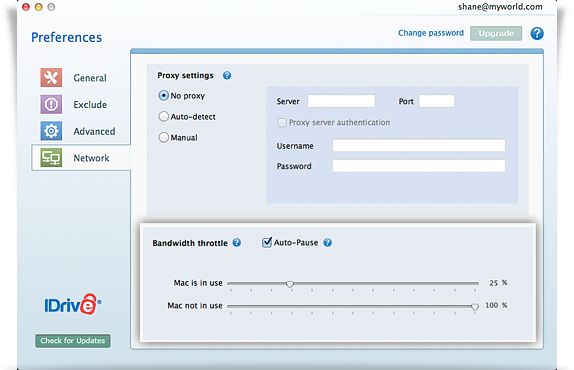
Task: Switch to the Exclude tab label
Action: (x=90, y=105)
